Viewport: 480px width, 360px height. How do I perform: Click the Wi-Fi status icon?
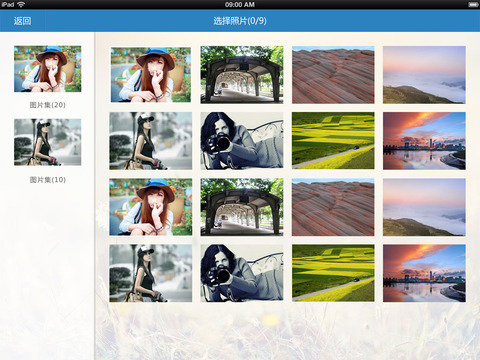click(x=21, y=4)
